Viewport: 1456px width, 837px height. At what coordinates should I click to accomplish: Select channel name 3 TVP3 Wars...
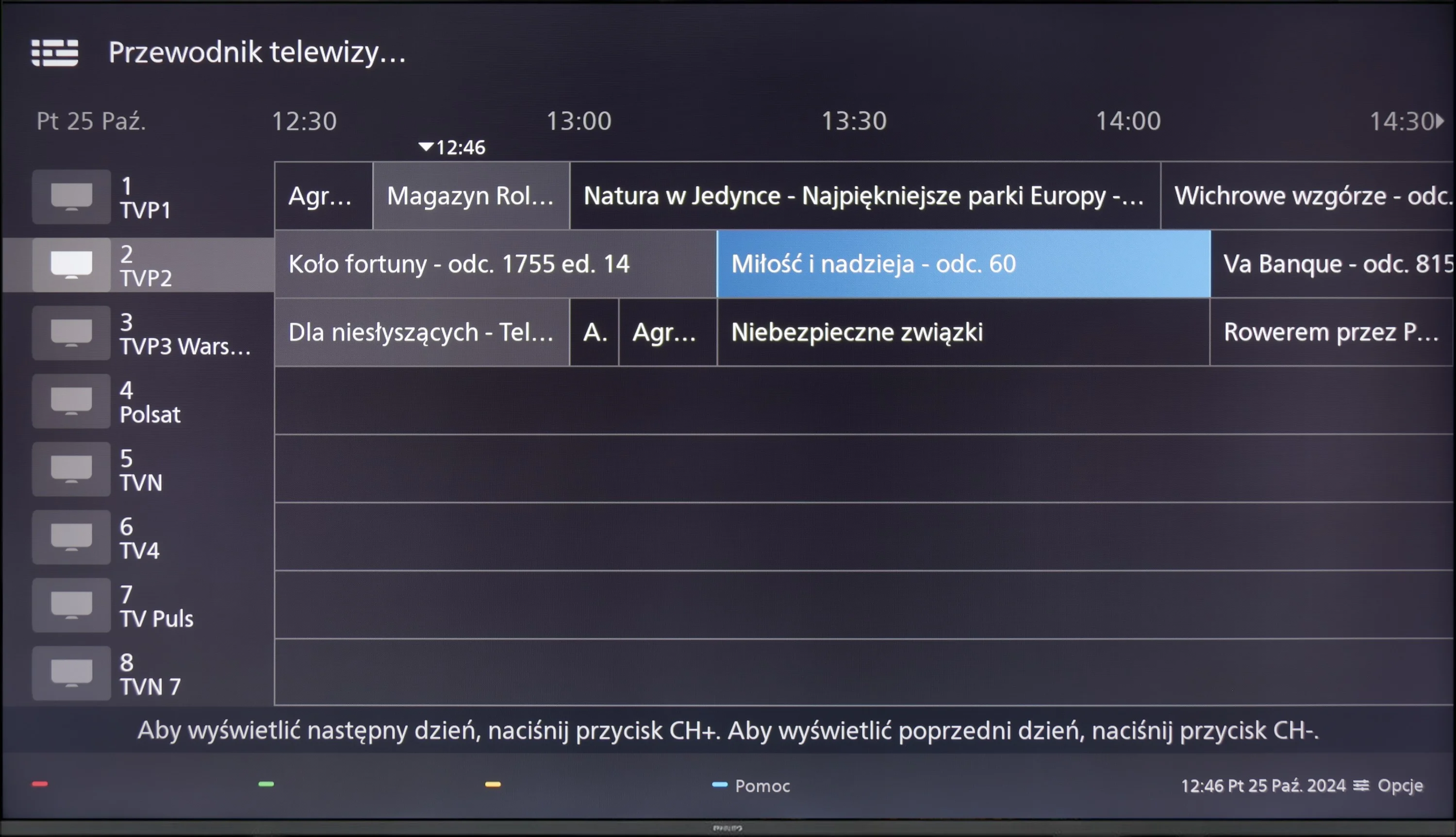(185, 334)
